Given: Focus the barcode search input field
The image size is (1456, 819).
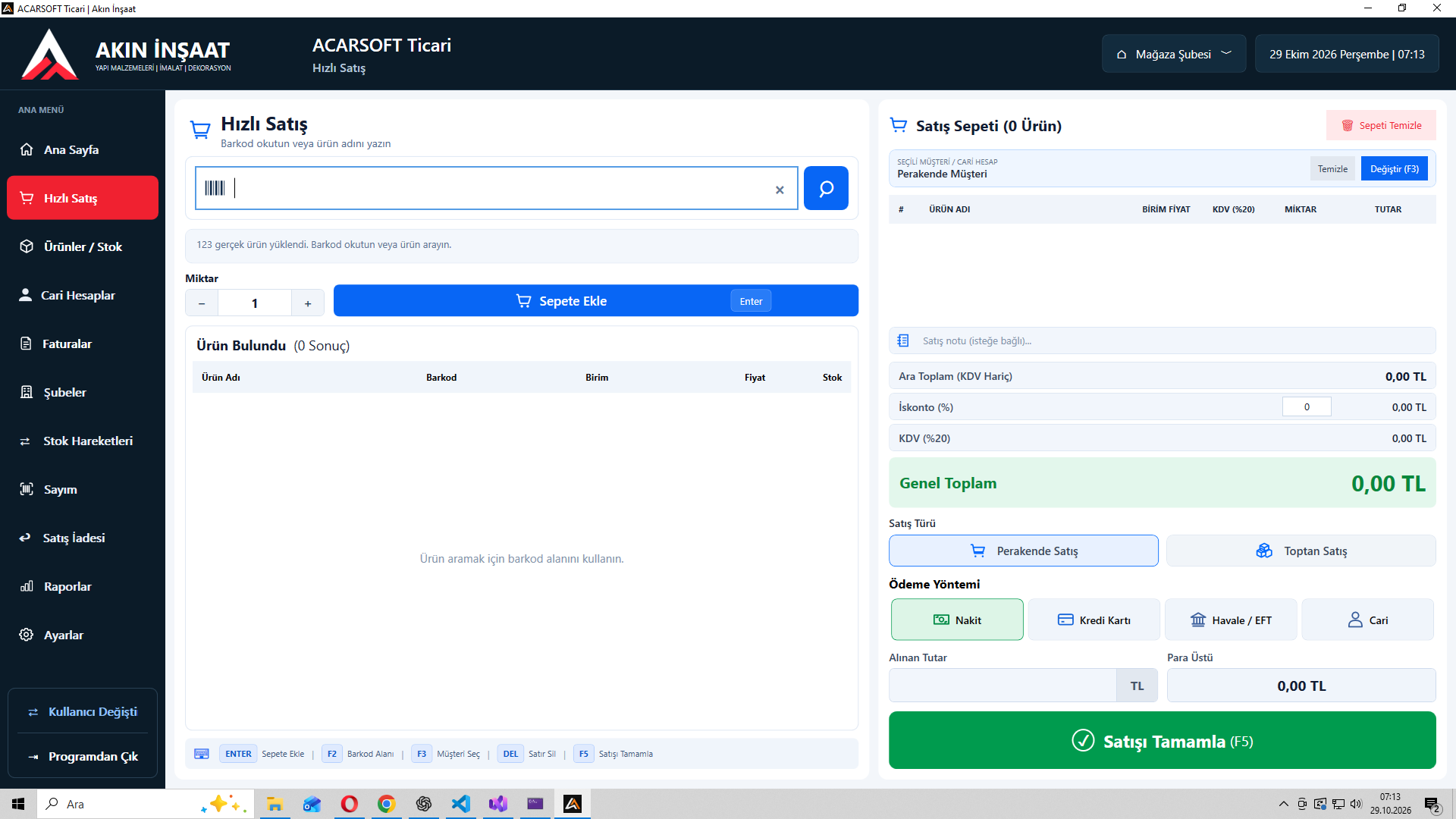Looking at the screenshot, I should 497,188.
